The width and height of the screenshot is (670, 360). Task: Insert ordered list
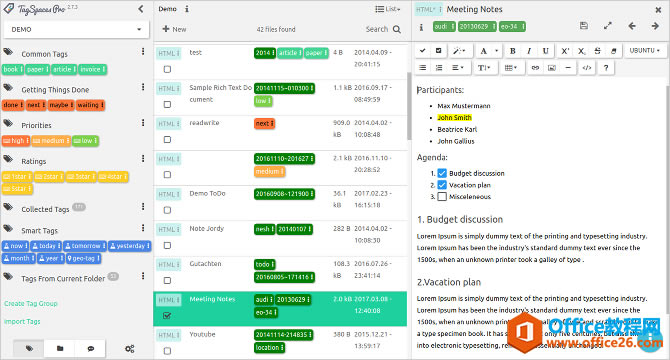point(439,68)
